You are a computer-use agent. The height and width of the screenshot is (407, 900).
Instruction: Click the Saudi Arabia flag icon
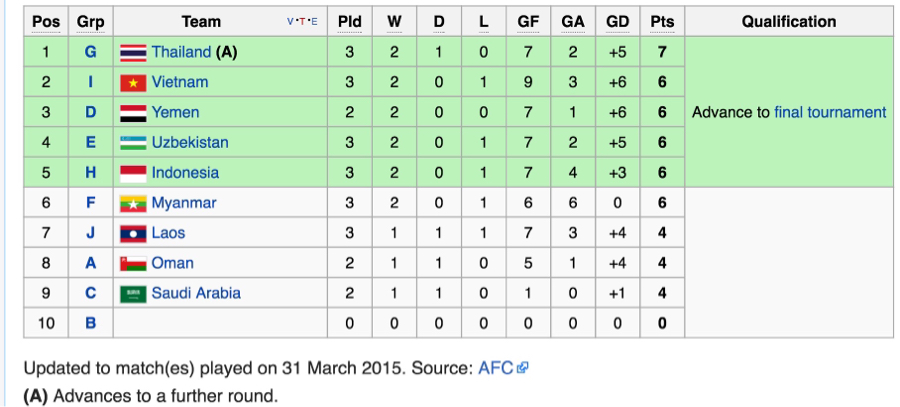pos(133,293)
